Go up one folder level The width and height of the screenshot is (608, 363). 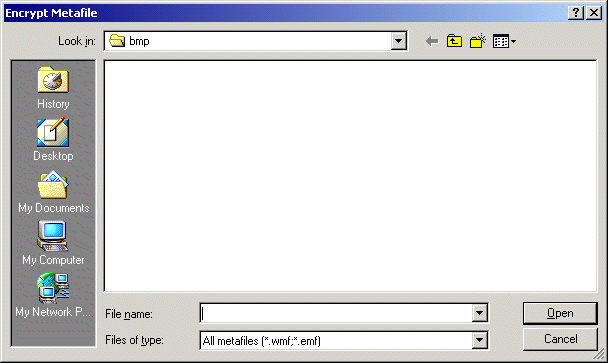click(x=454, y=41)
